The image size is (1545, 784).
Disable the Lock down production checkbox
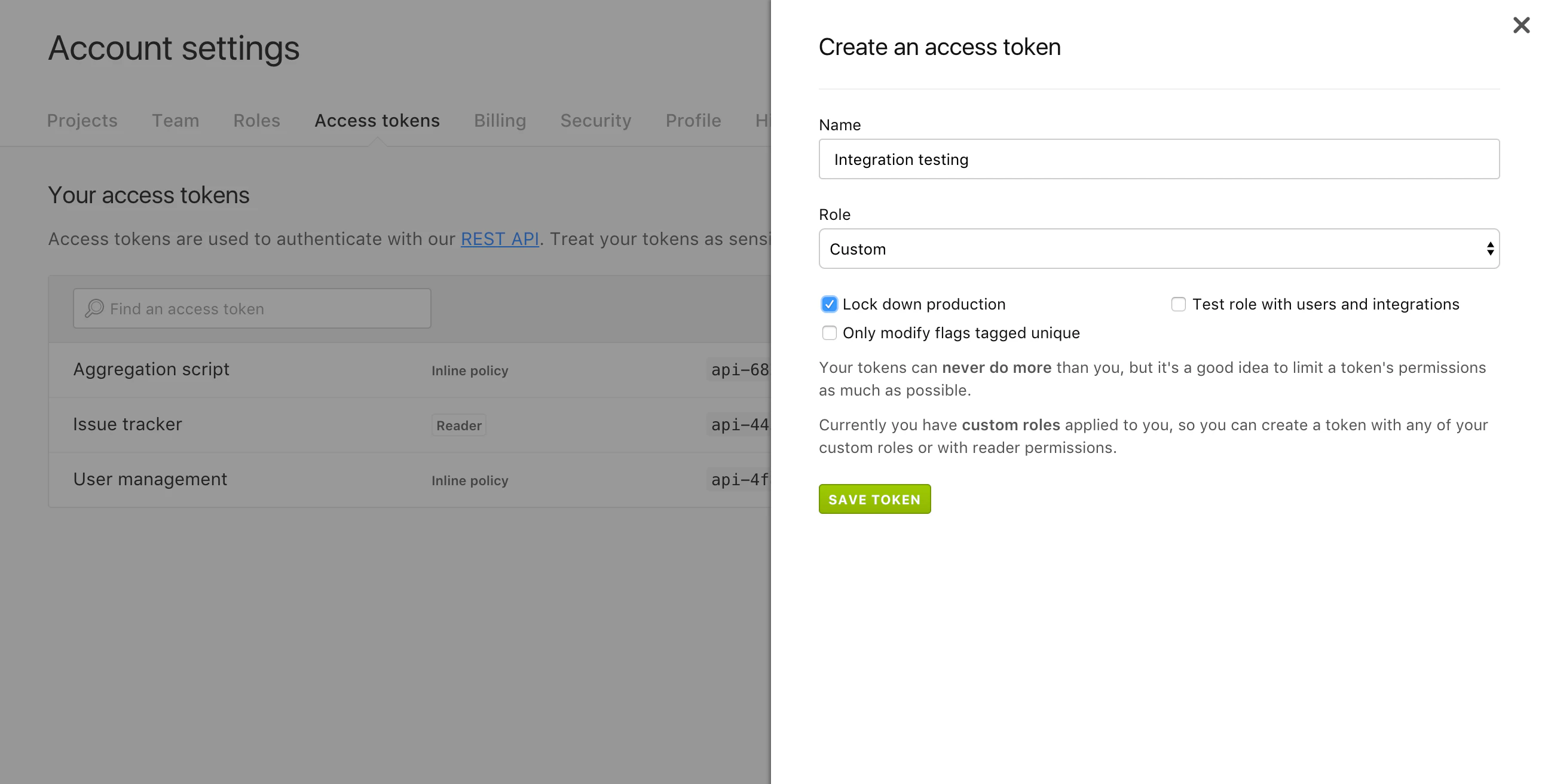829,304
